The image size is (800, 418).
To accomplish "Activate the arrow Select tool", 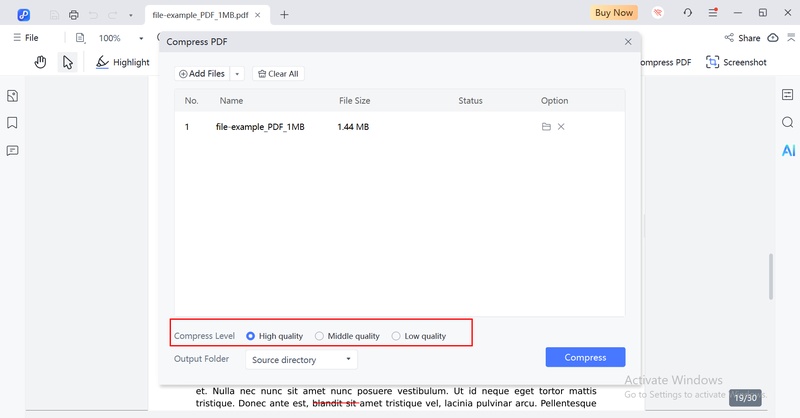I will pos(67,62).
